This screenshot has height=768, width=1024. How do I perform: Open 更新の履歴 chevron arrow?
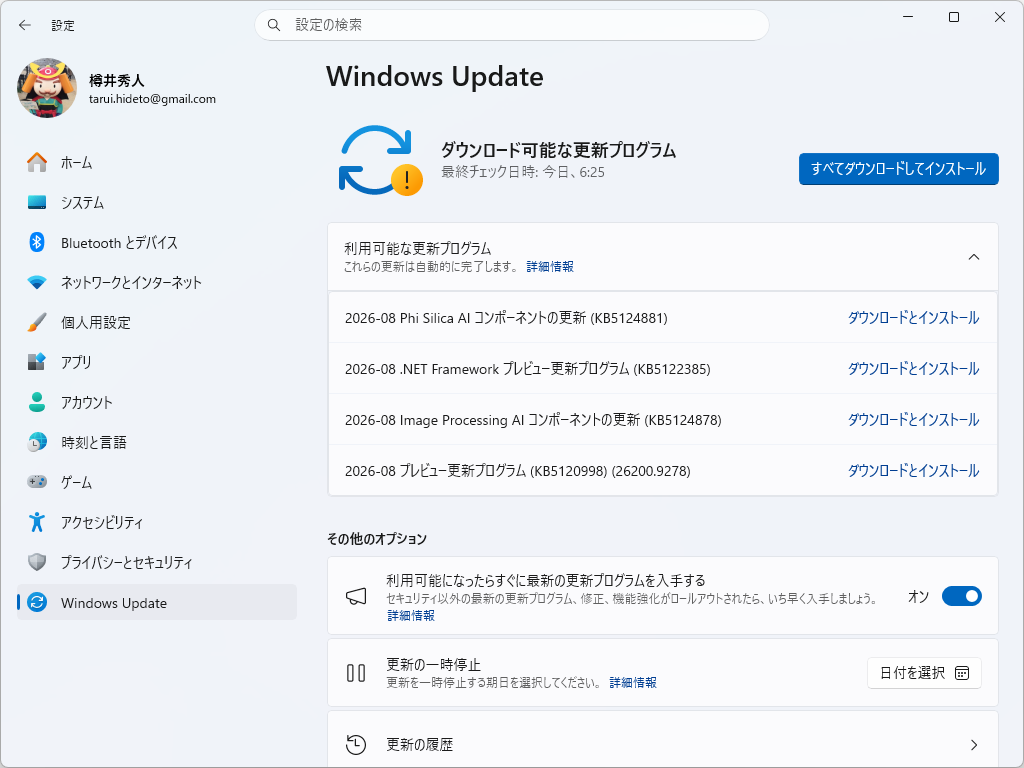pyautogui.click(x=974, y=744)
